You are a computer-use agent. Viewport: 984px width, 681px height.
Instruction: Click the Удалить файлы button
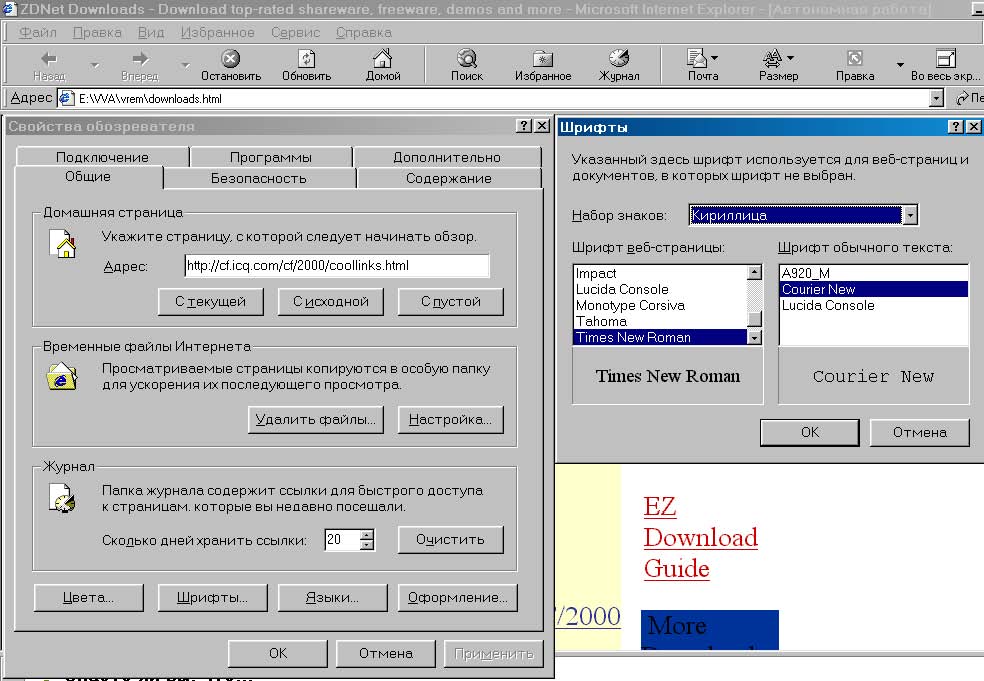[x=316, y=419]
